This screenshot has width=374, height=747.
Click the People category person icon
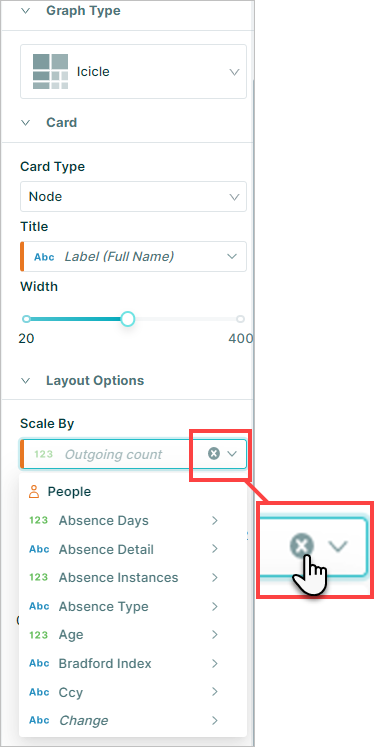pyautogui.click(x=34, y=492)
